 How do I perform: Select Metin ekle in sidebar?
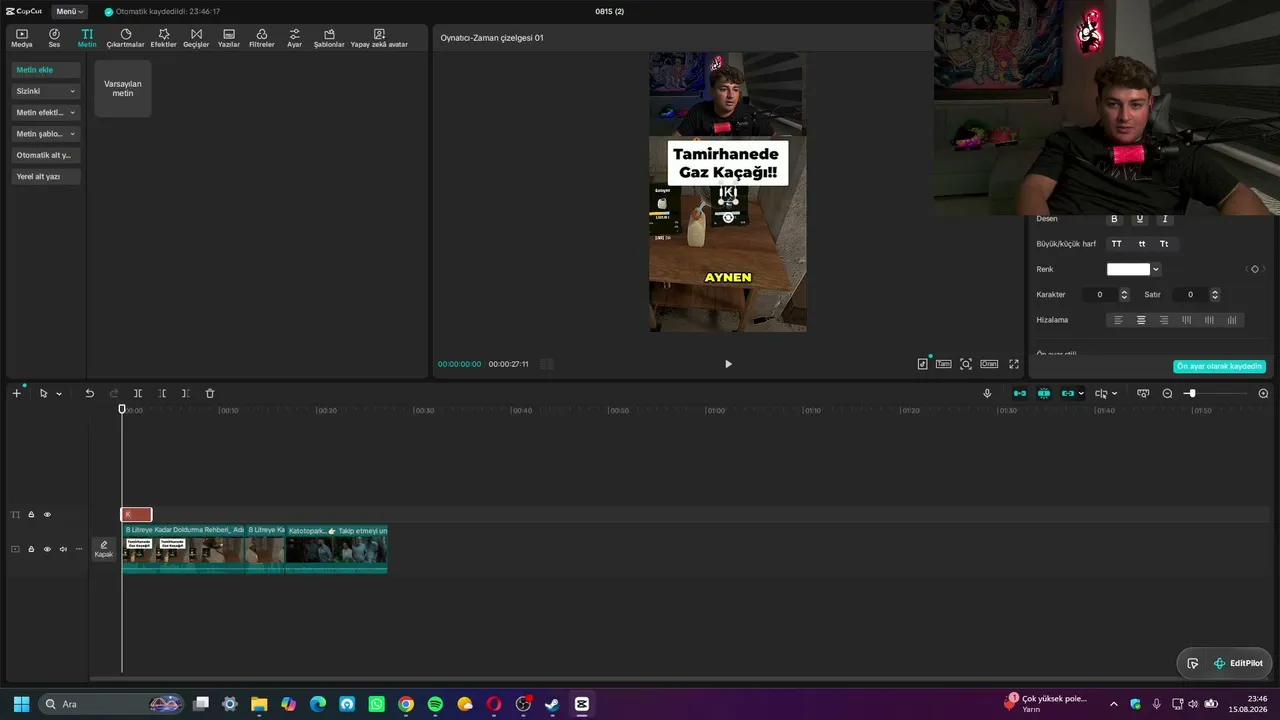click(x=46, y=70)
